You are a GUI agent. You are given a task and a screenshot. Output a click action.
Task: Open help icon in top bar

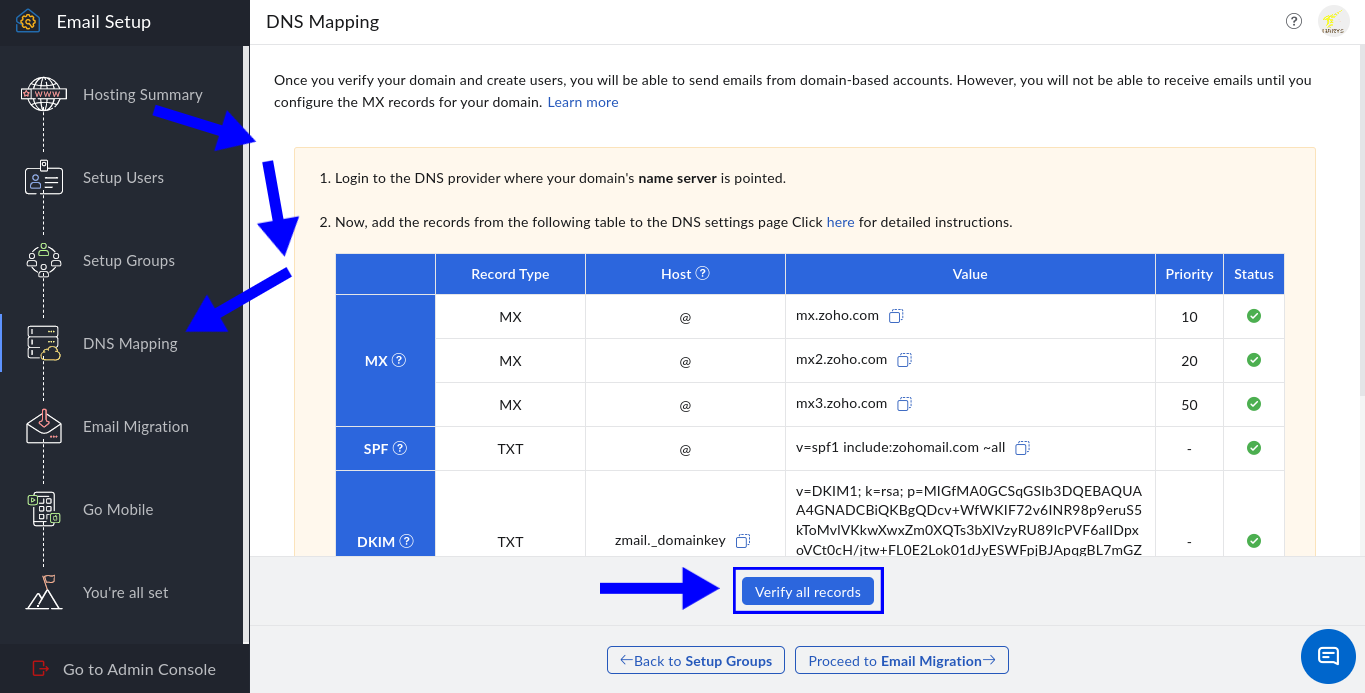1294,21
